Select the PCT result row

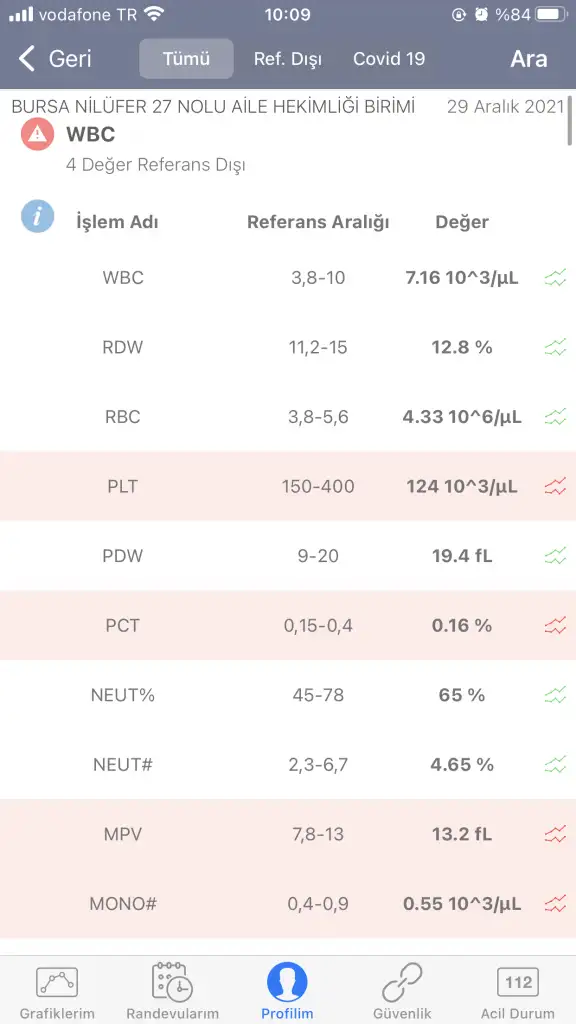point(288,626)
